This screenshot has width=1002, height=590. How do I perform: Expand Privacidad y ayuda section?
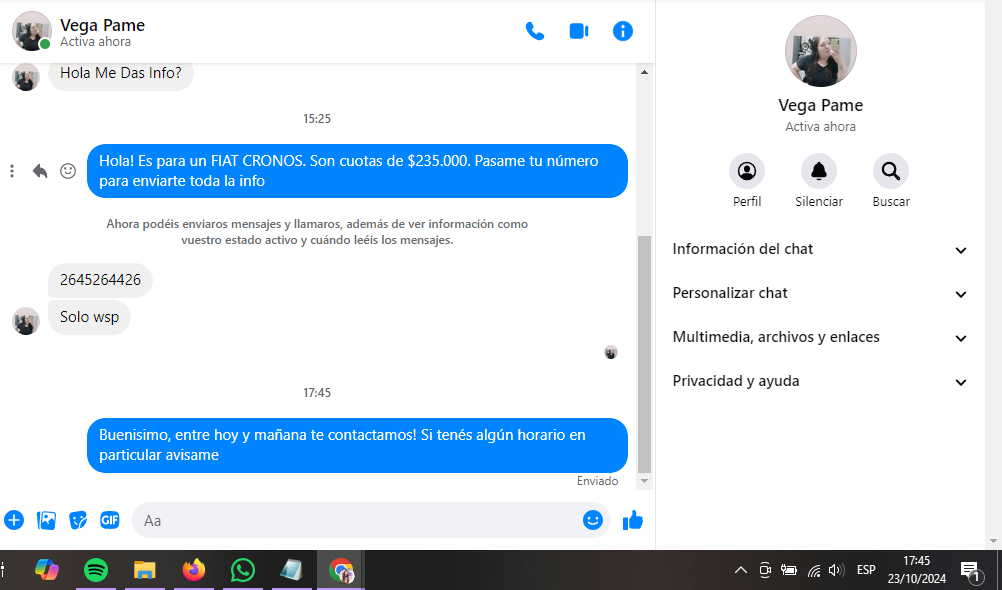coord(820,381)
